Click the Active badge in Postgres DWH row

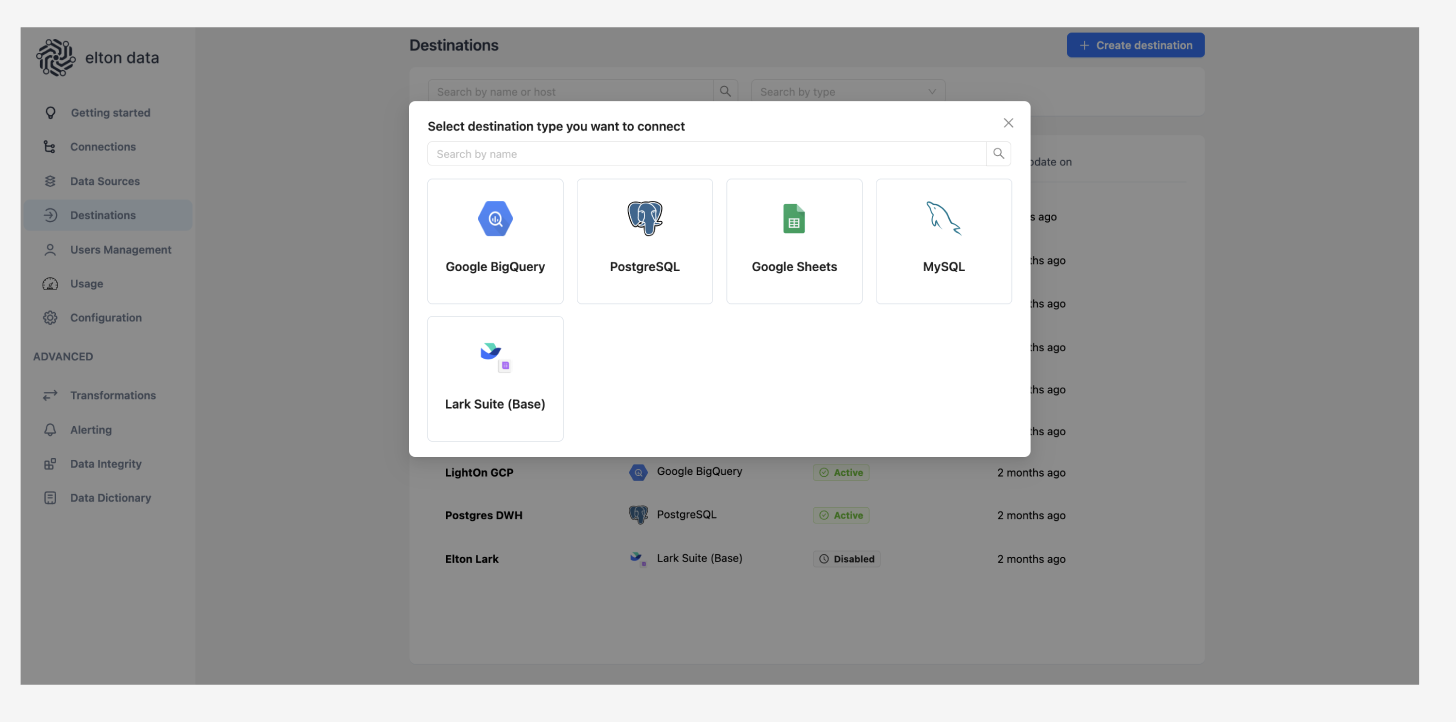(x=841, y=516)
